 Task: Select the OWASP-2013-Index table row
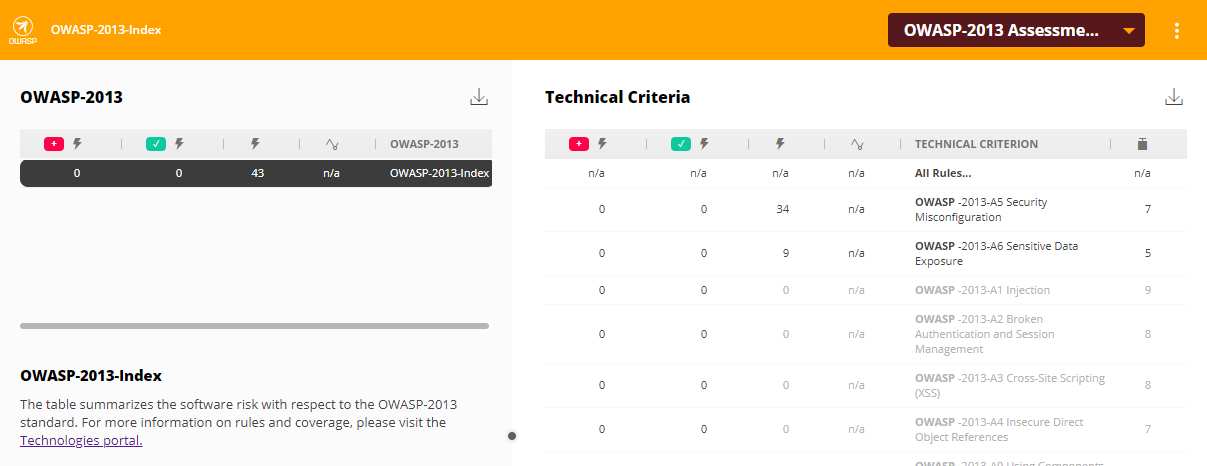256,173
